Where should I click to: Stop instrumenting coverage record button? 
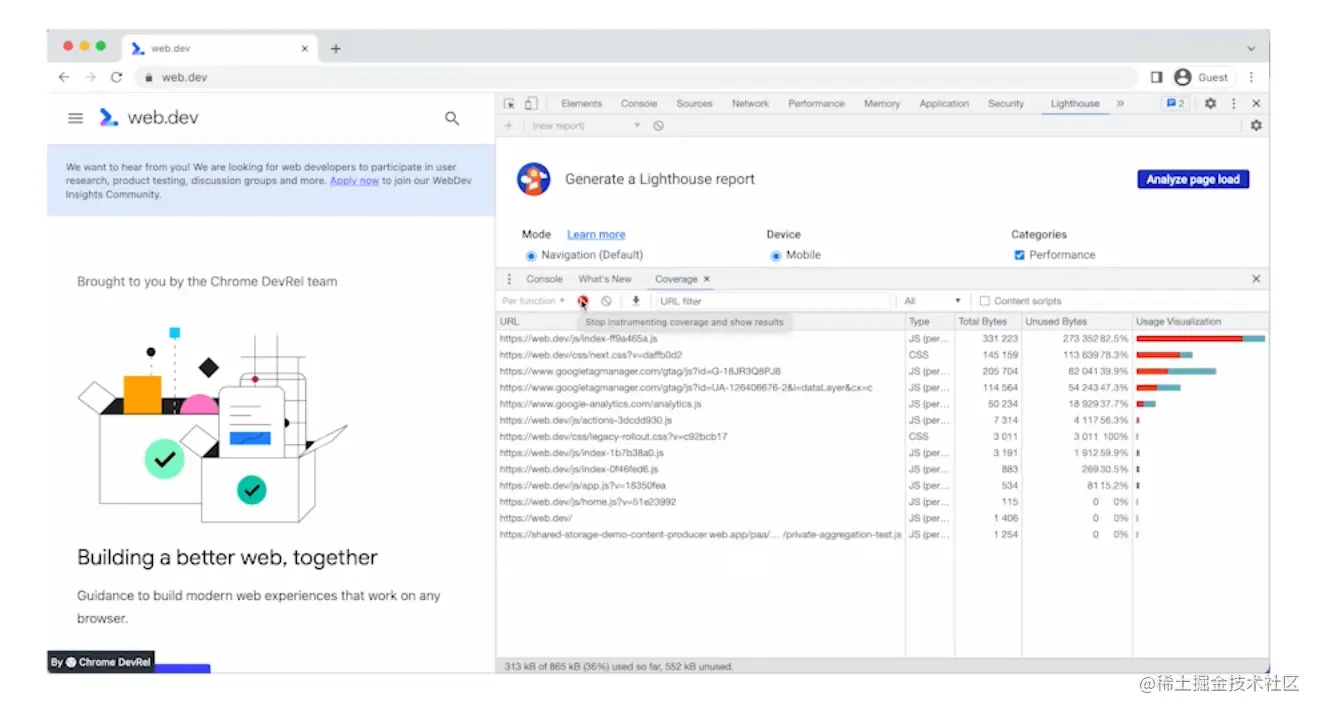(x=582, y=301)
